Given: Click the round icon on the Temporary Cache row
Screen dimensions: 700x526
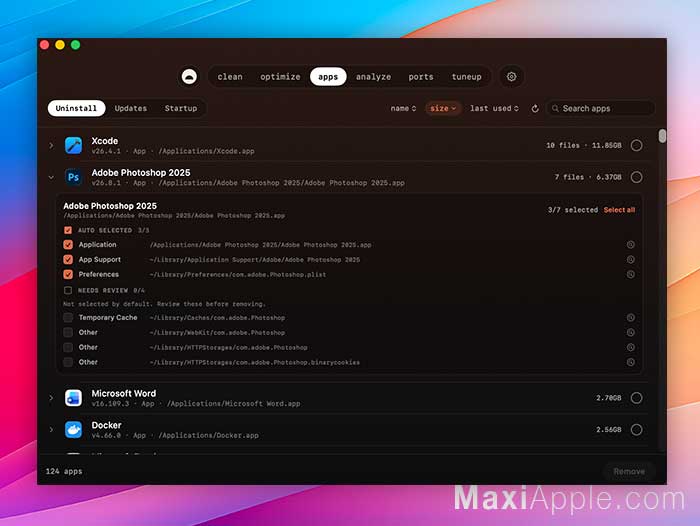Looking at the screenshot, I should (631, 317).
